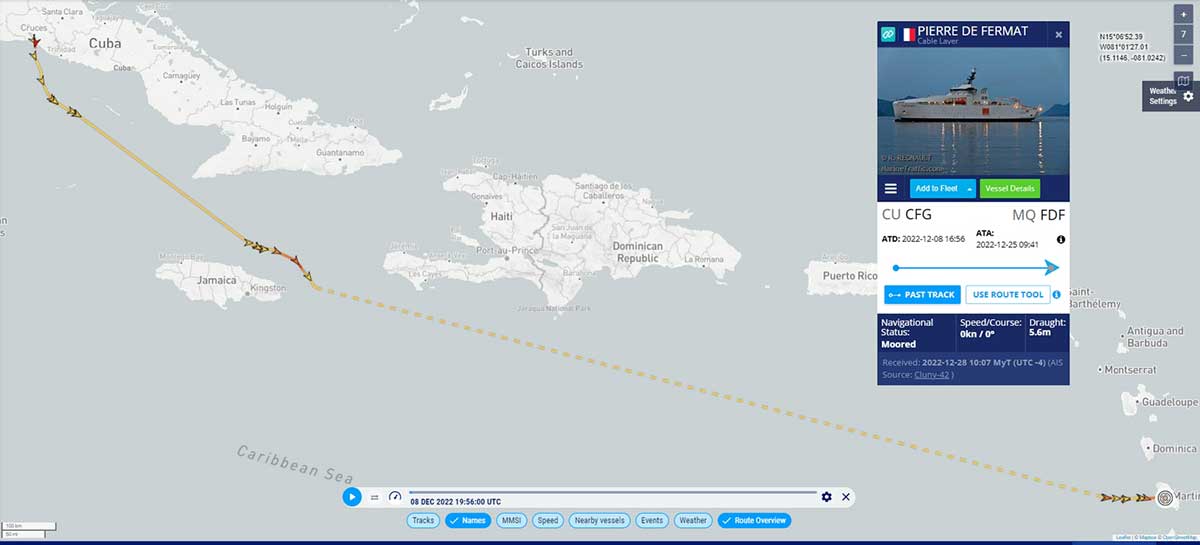The height and width of the screenshot is (545, 1200).
Task: Click the playback timeline progress bar
Action: click(612, 492)
